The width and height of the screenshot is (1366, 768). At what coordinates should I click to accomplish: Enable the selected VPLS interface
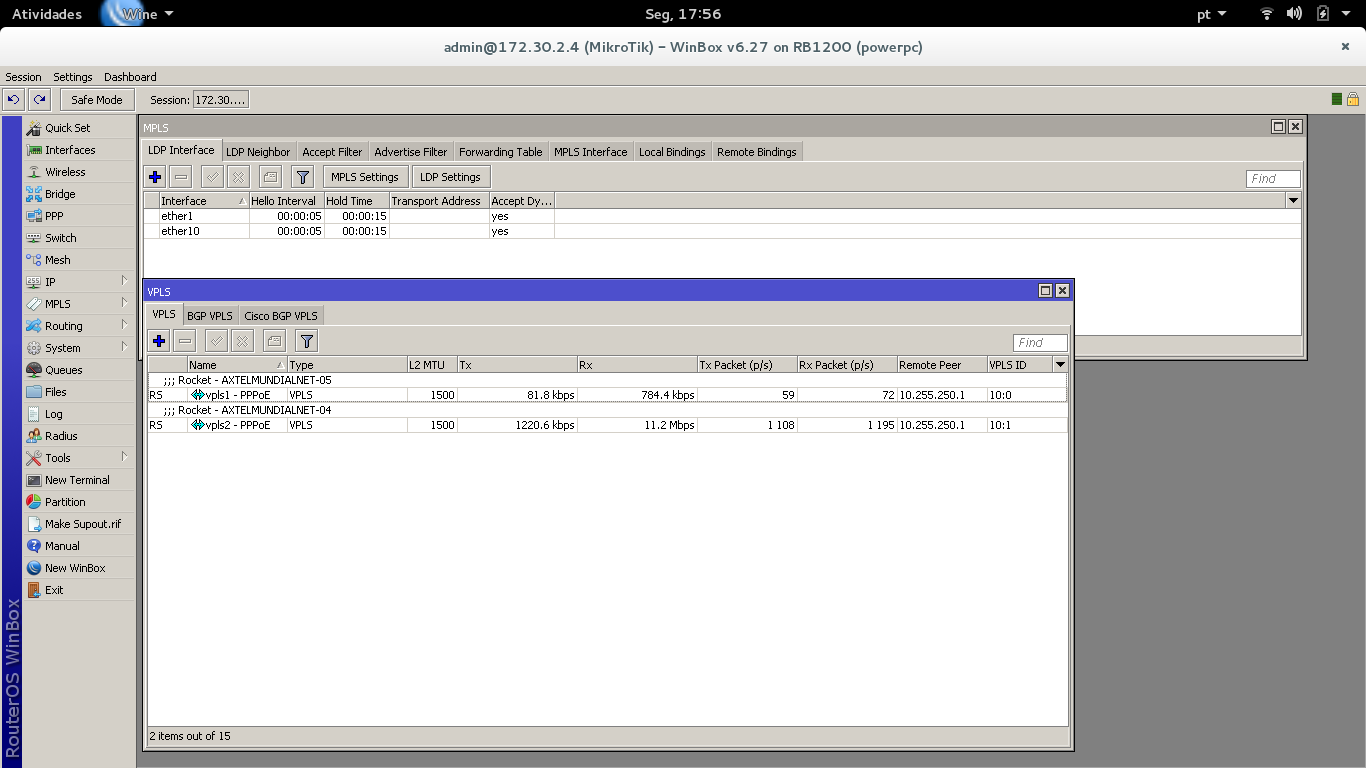(x=216, y=341)
